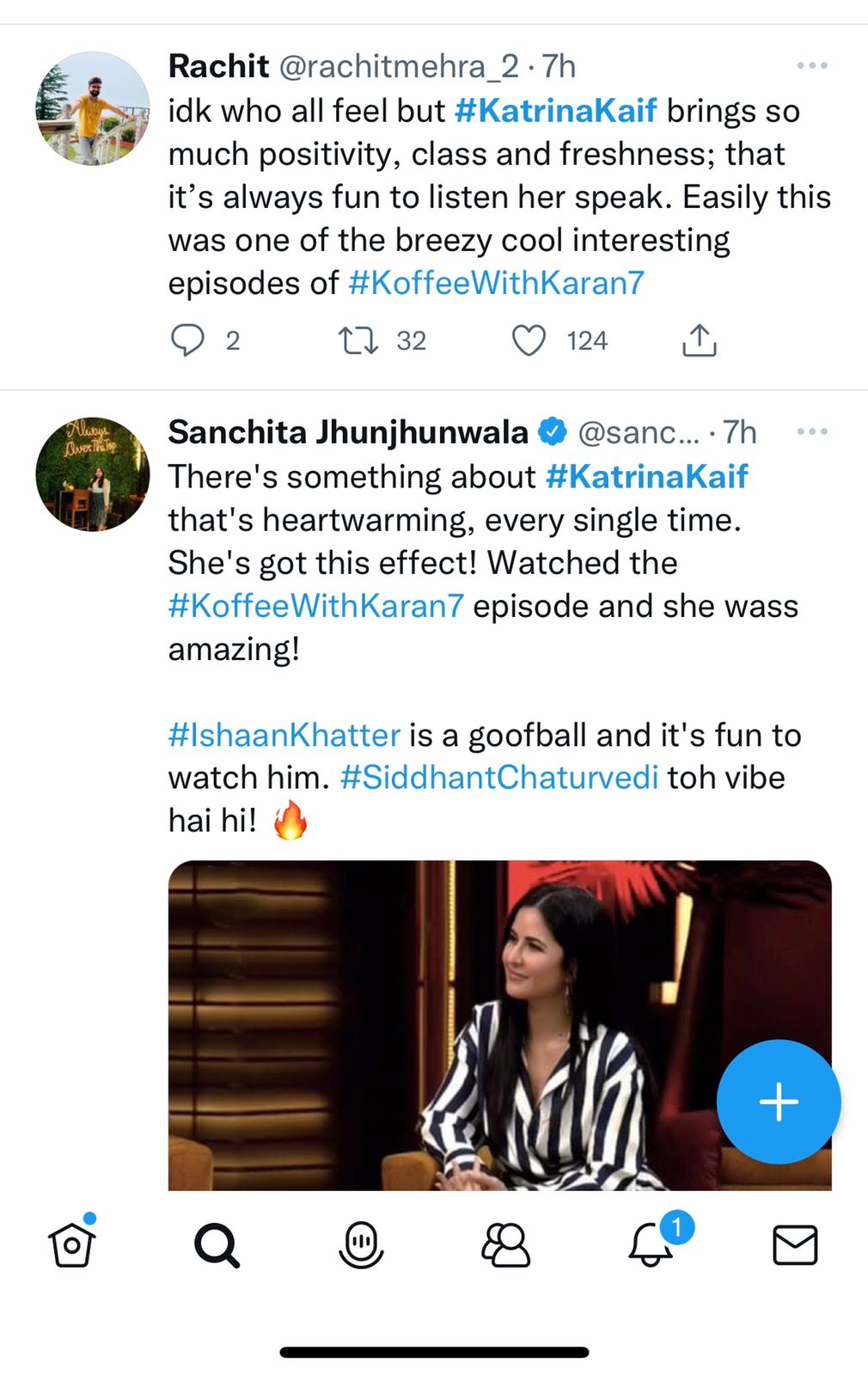Tap the #KatrinaKaif hashtag in Rachit's tweet
868x1375 pixels.
555,111
